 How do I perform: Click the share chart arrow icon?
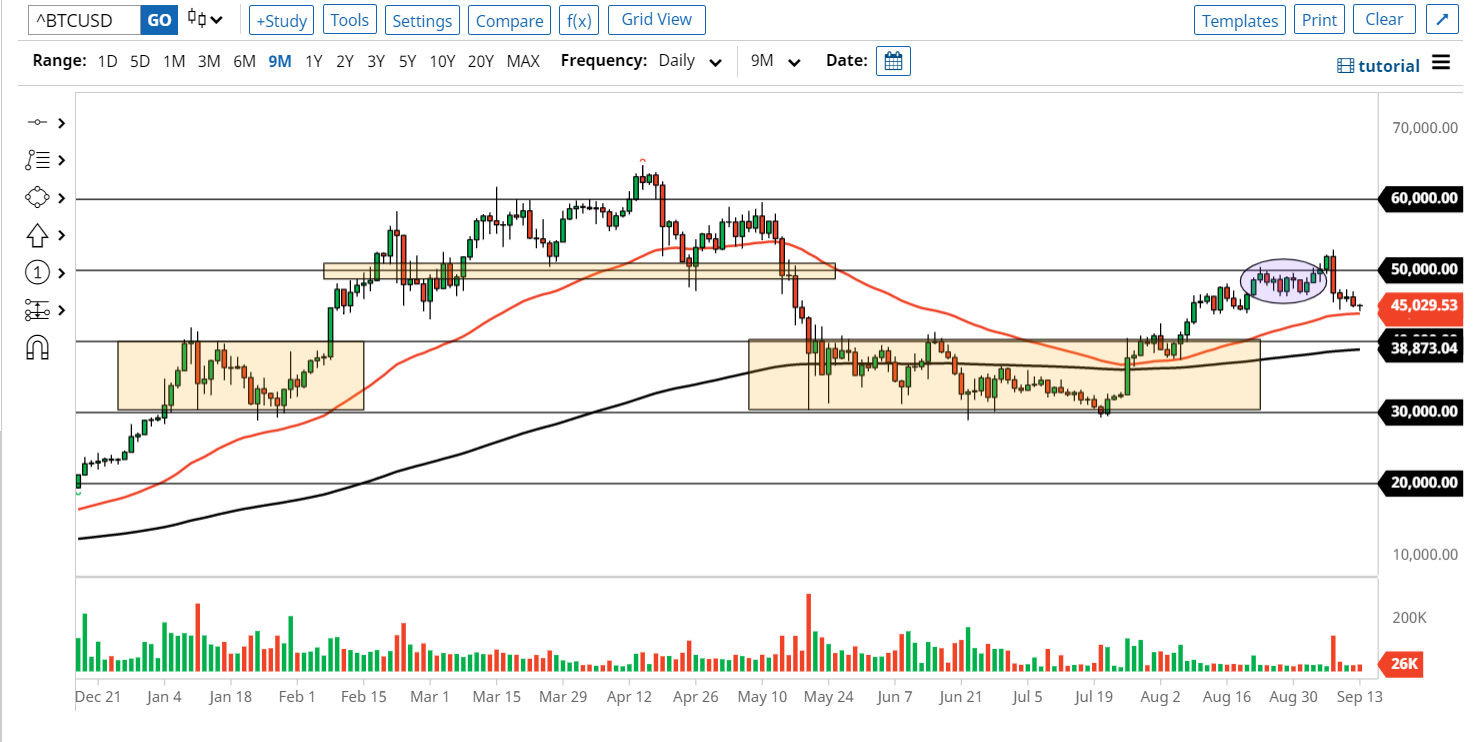pos(1441,19)
